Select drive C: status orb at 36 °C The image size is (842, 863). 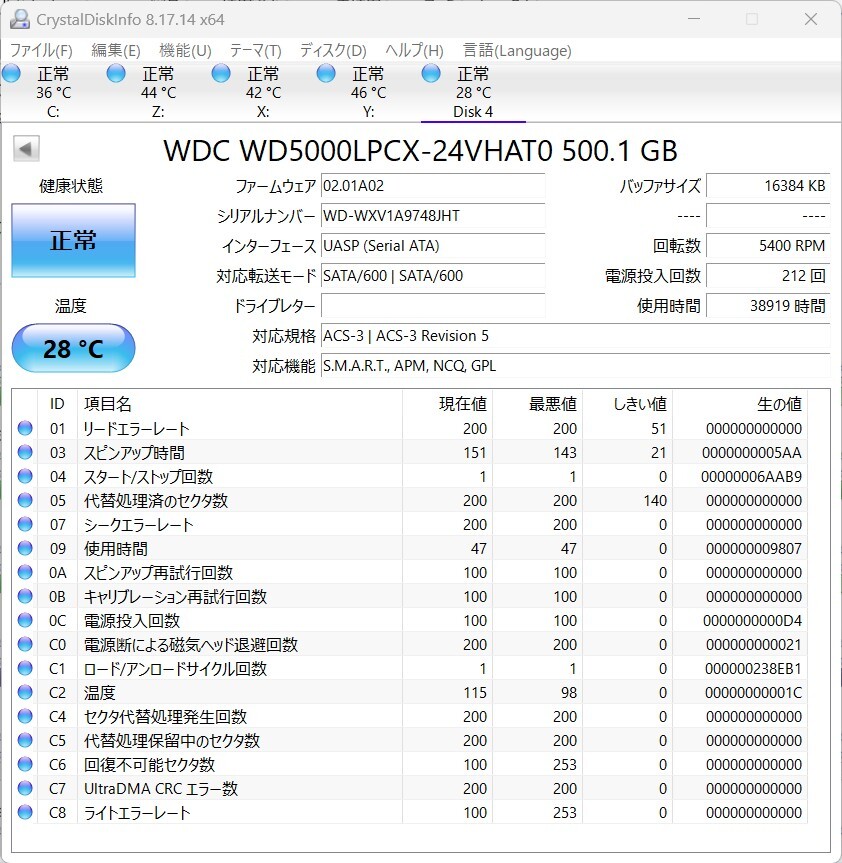pyautogui.click(x=12, y=73)
